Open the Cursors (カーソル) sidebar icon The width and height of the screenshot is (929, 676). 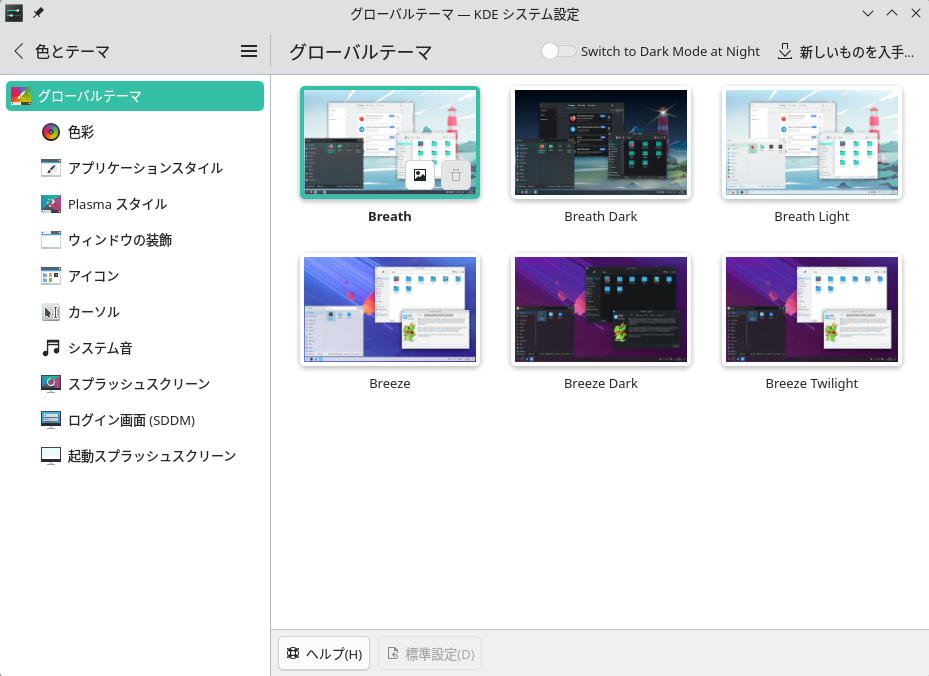pyautogui.click(x=51, y=312)
